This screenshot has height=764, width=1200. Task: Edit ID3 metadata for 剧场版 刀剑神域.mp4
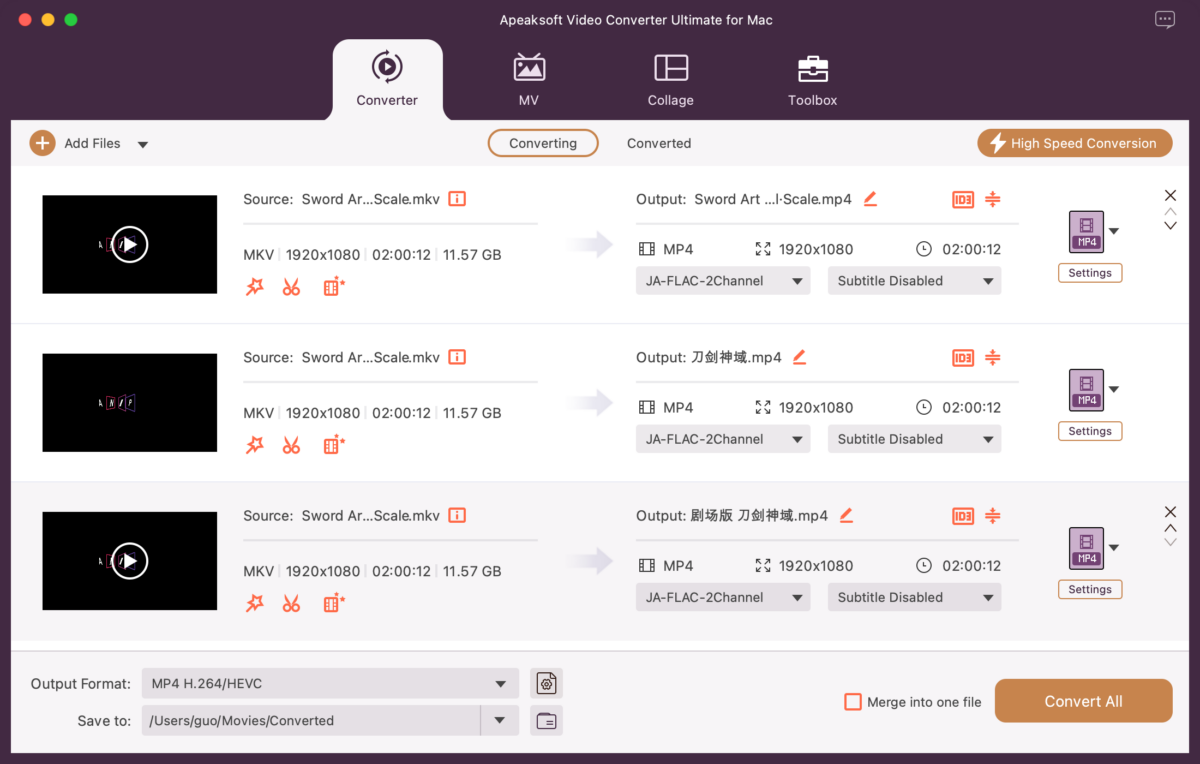click(x=962, y=516)
